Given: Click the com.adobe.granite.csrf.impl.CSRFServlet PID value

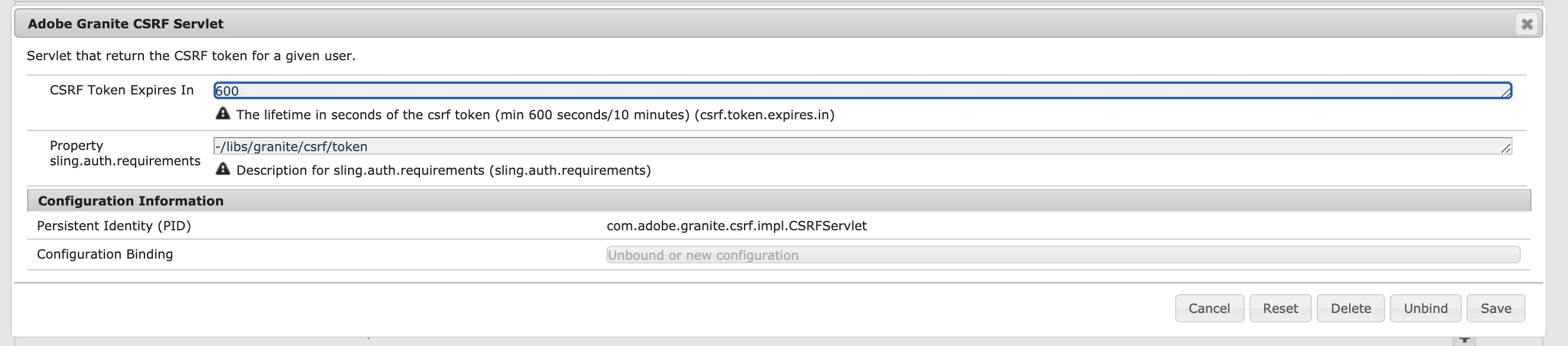Looking at the screenshot, I should click(x=736, y=226).
